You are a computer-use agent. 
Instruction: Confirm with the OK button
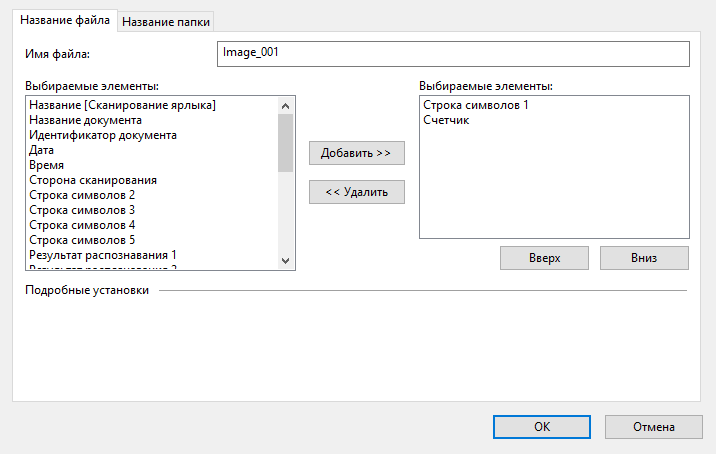point(542,426)
